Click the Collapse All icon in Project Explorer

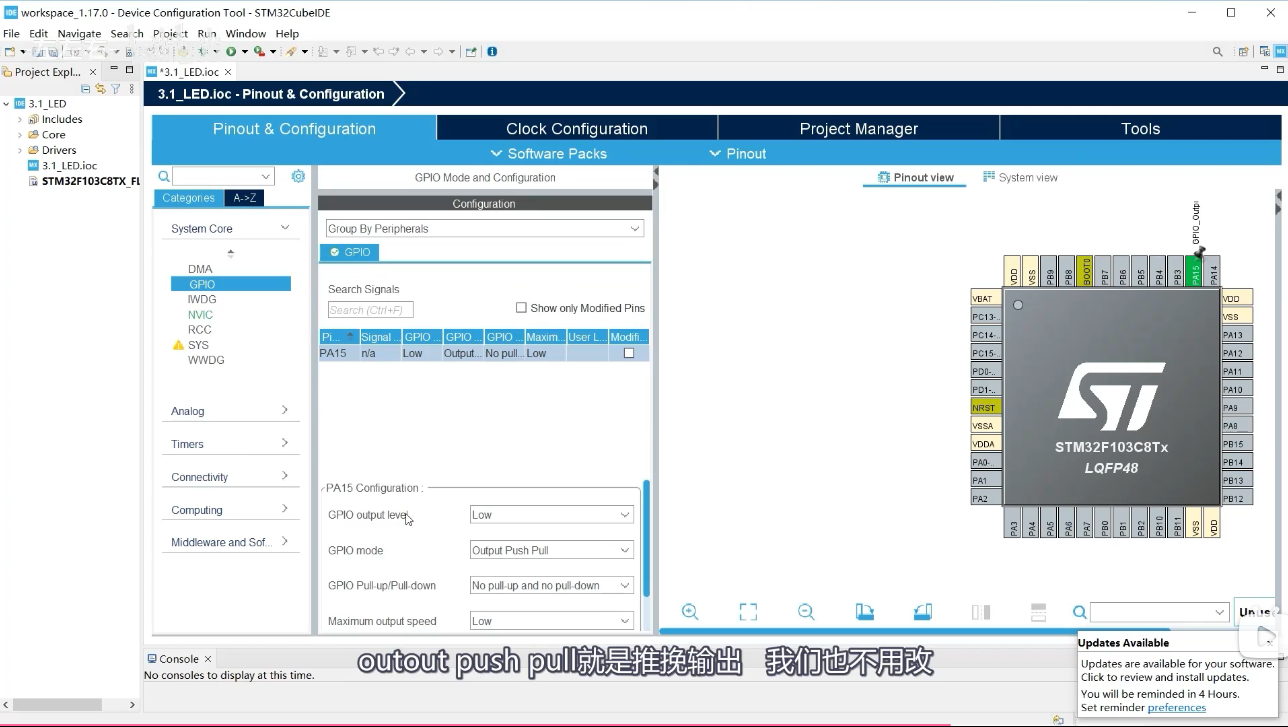point(86,89)
